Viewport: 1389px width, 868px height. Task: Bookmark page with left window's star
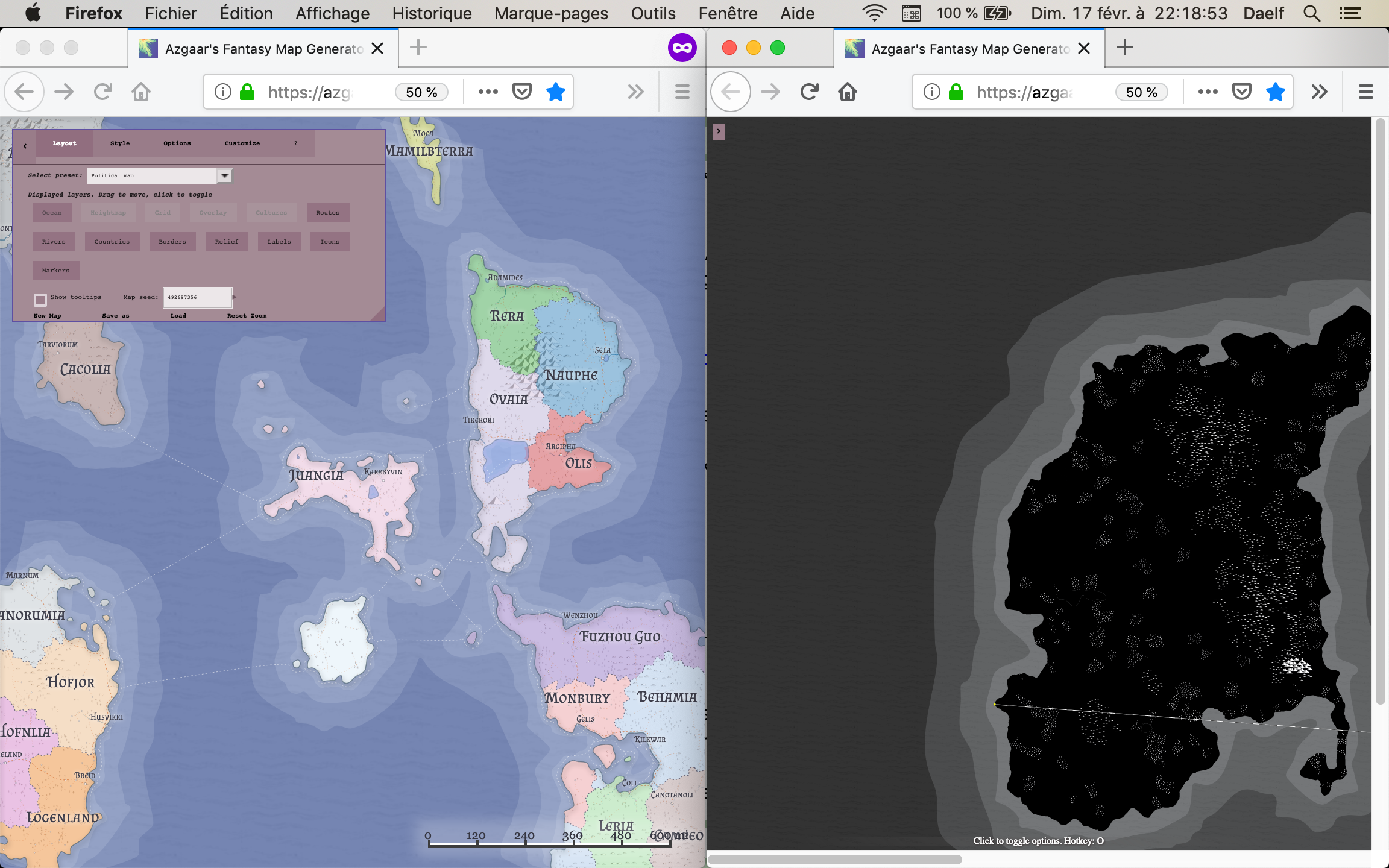tap(555, 92)
